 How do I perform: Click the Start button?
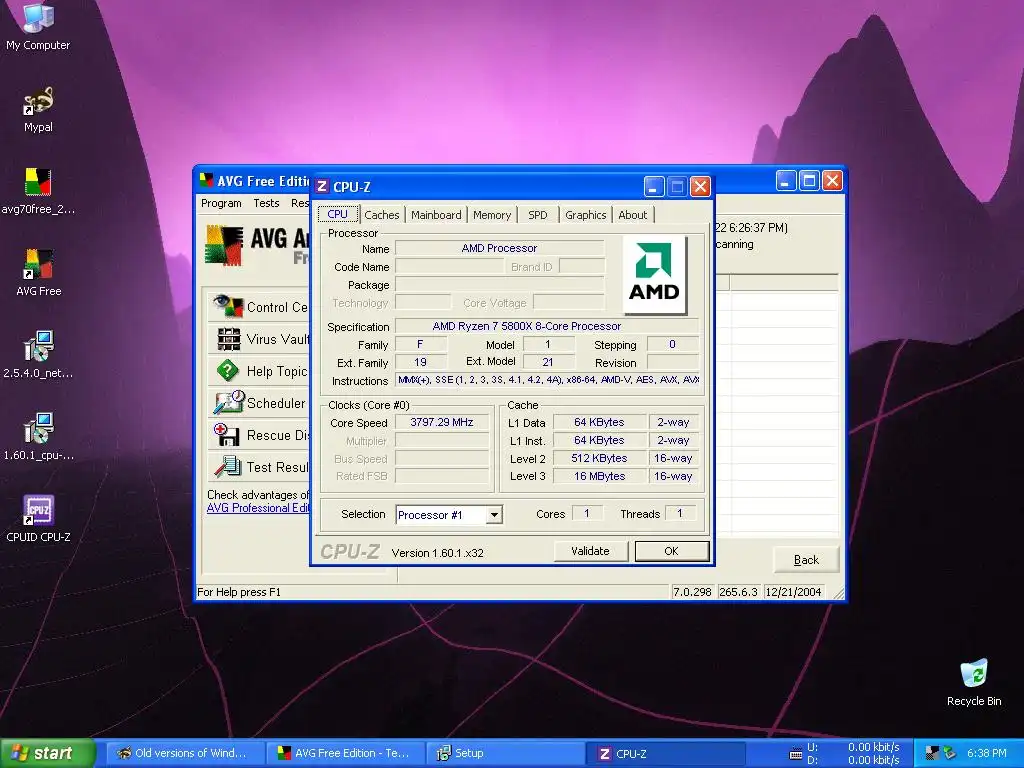[x=47, y=753]
